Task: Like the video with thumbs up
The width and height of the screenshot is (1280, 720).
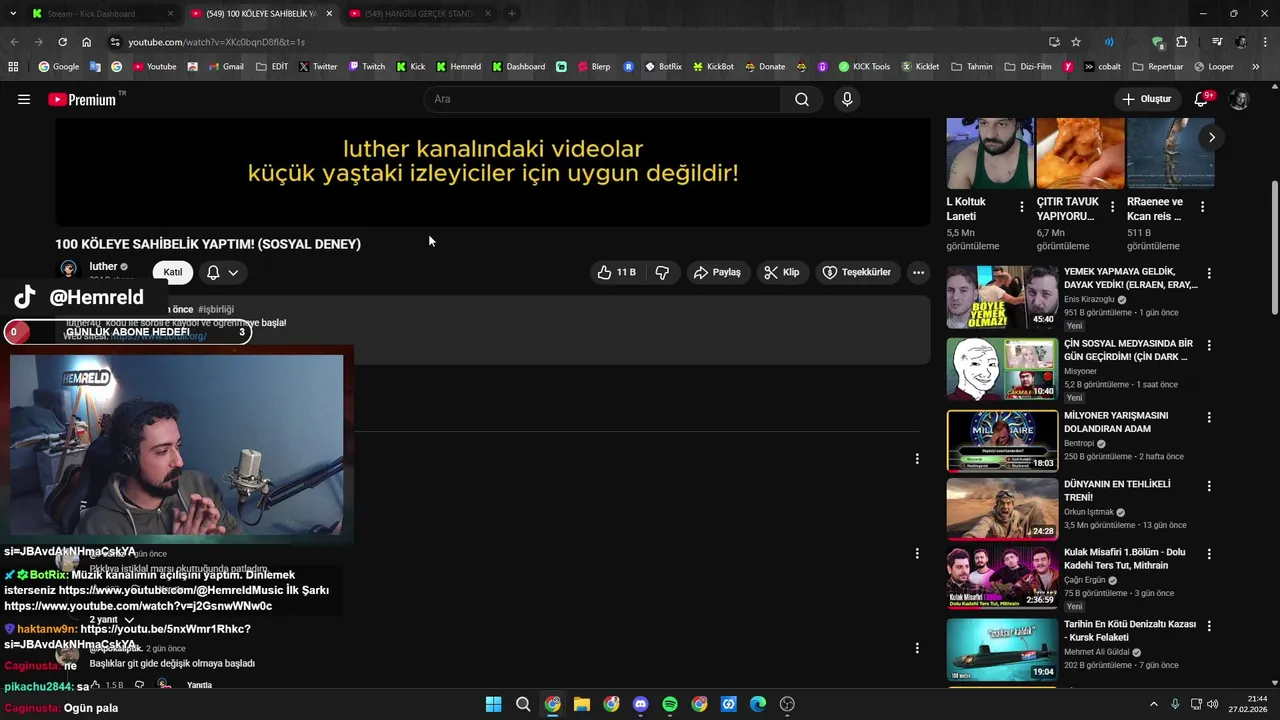Action: click(x=616, y=272)
